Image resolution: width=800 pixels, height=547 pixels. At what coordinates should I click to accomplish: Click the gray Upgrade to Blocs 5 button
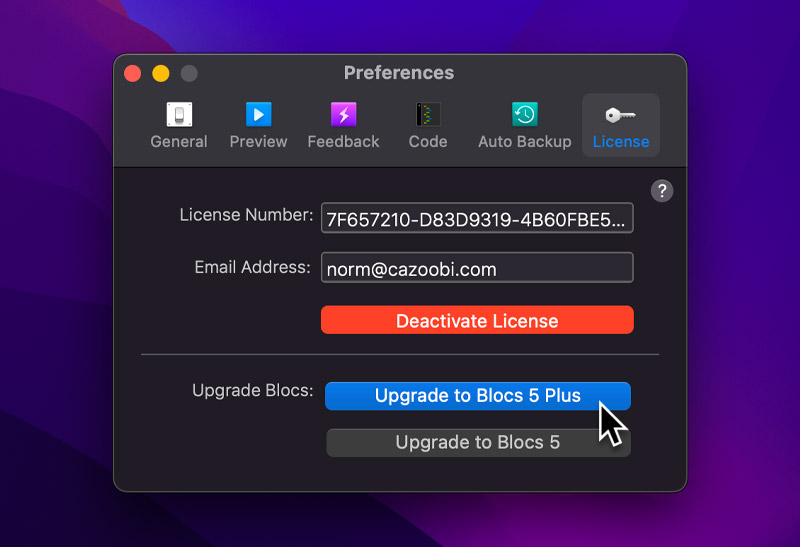[478, 442]
